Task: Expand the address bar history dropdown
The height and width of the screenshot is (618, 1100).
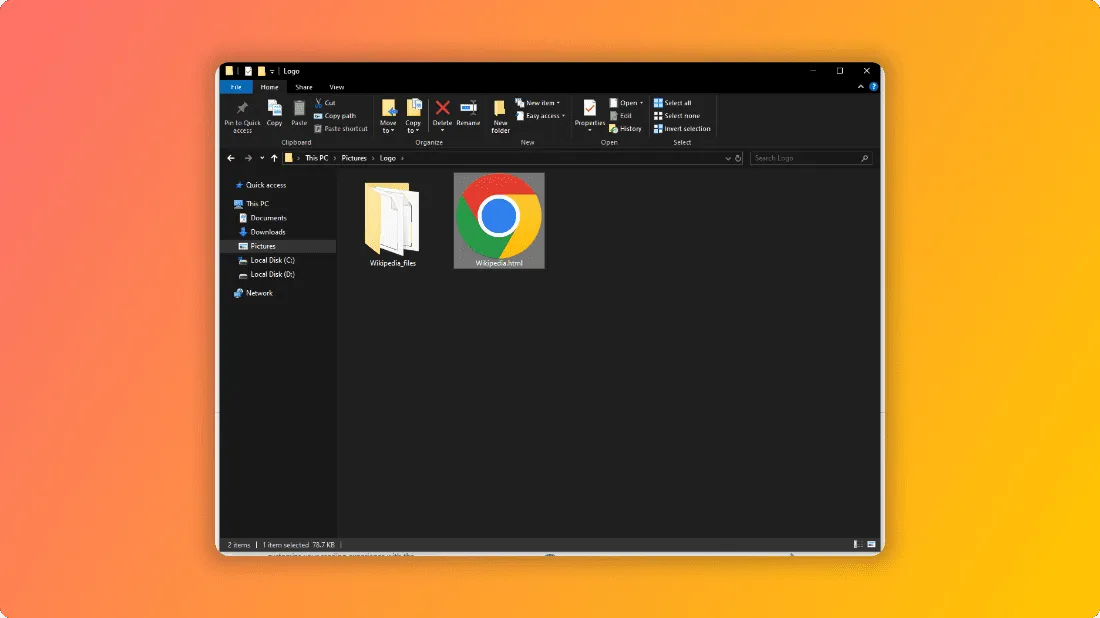Action: click(727, 159)
